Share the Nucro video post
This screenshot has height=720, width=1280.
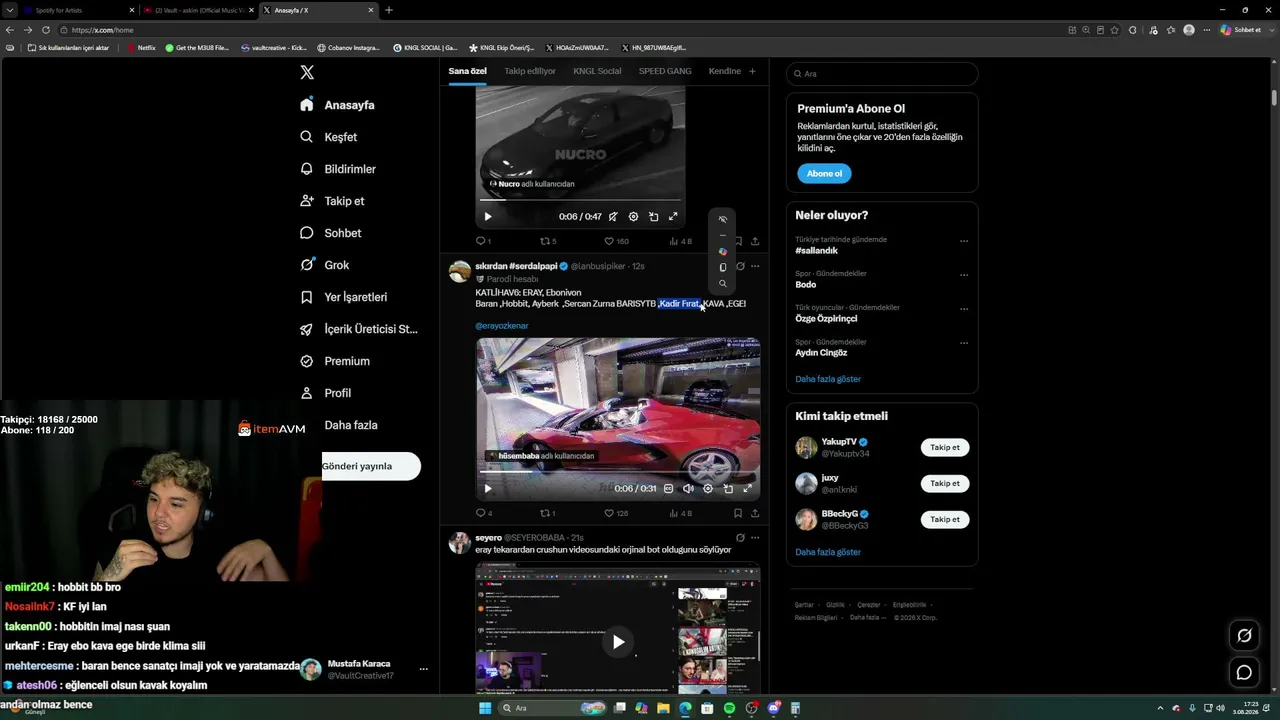[x=755, y=241]
